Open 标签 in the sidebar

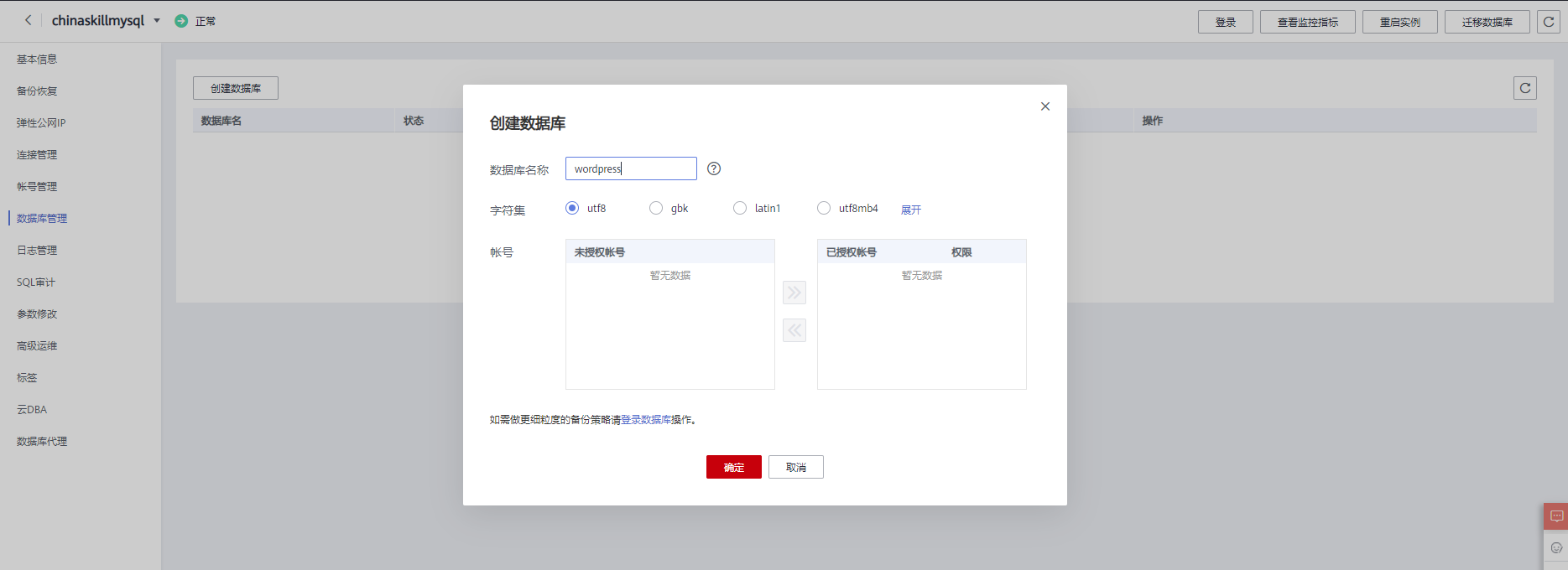point(27,378)
